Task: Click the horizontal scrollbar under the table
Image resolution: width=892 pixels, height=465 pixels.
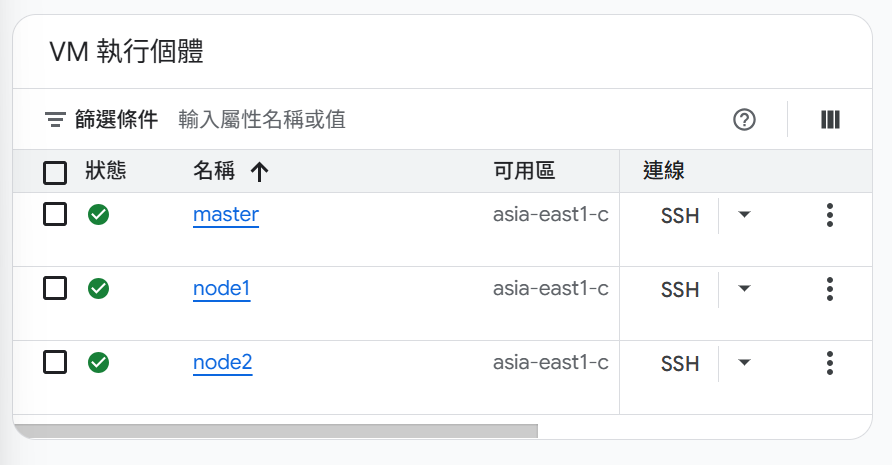Action: point(275,431)
